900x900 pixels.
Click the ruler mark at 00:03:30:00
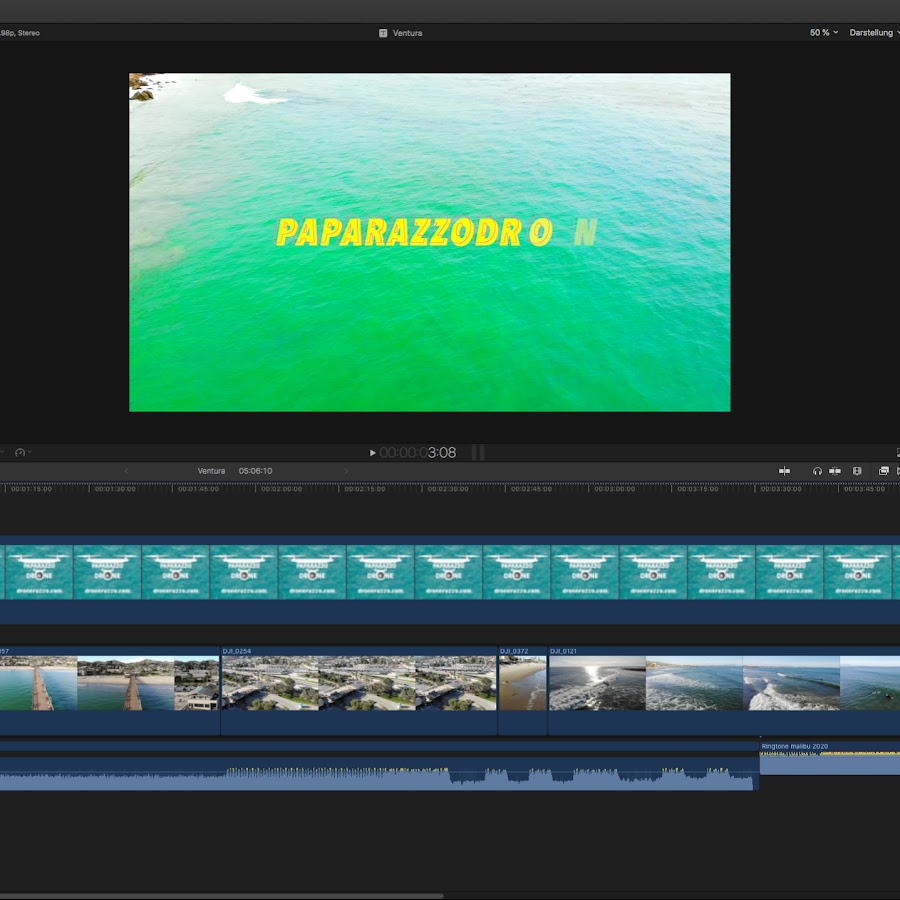coord(781,489)
